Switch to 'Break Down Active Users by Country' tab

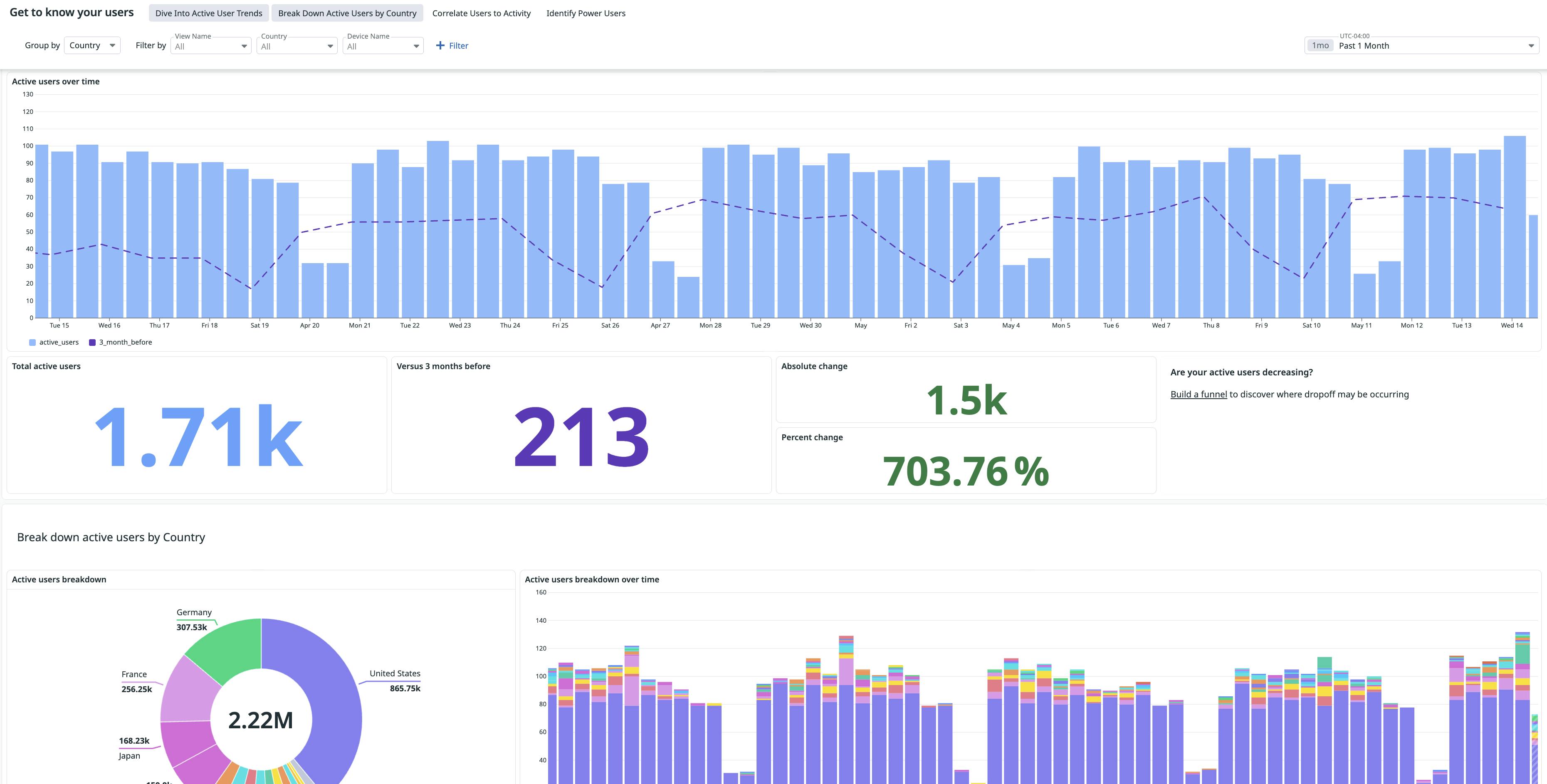[346, 12]
